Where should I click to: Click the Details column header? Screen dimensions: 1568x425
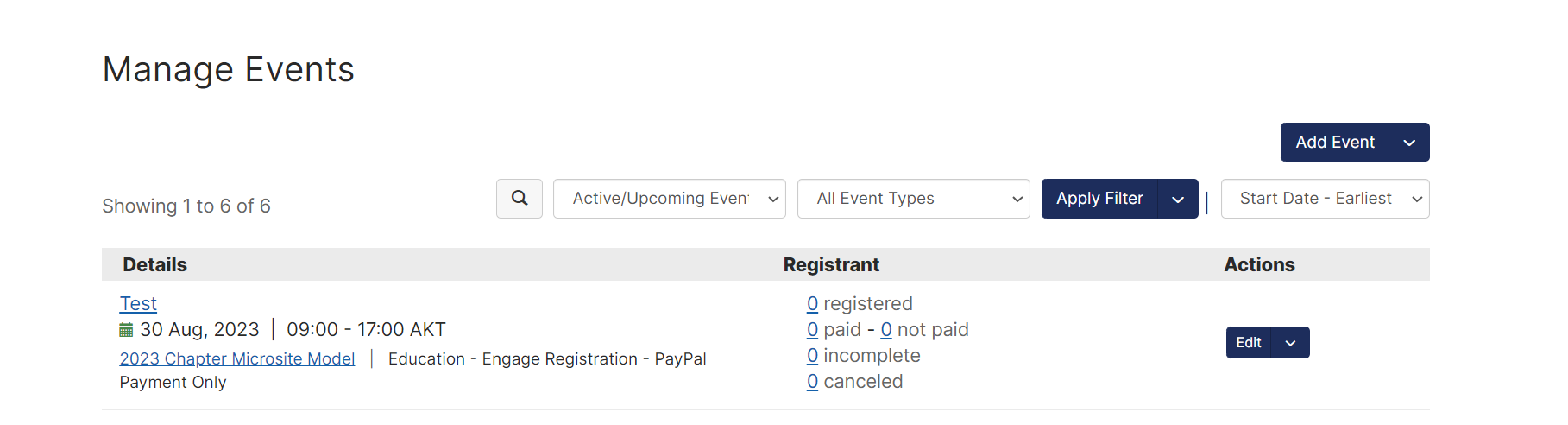tap(154, 265)
